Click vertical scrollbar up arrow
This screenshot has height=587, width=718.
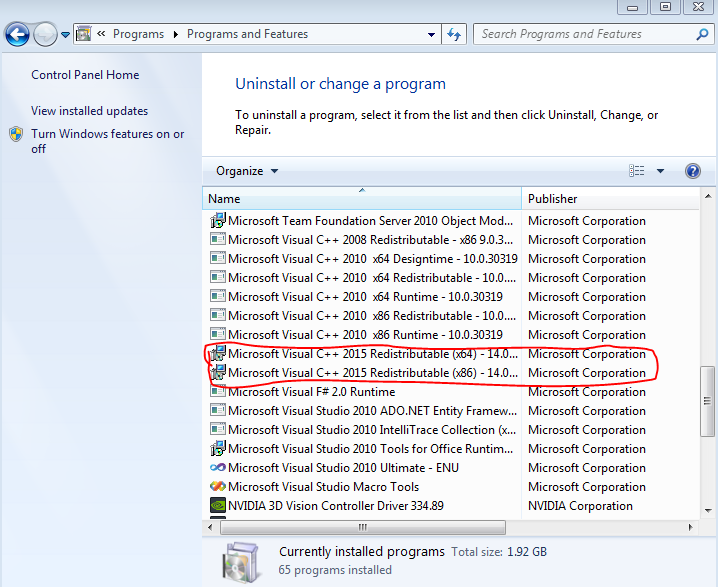(x=708, y=196)
